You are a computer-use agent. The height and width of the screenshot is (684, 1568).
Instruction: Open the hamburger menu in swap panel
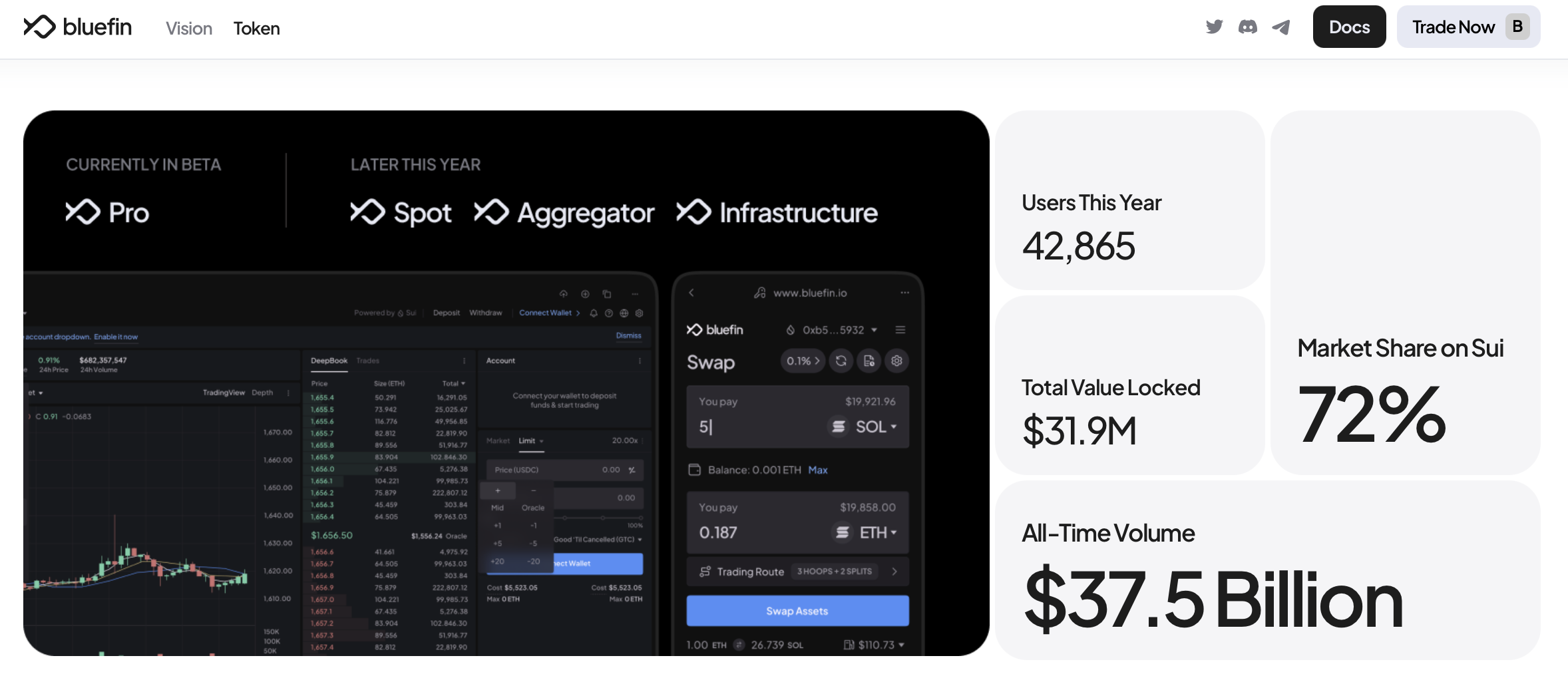(900, 330)
